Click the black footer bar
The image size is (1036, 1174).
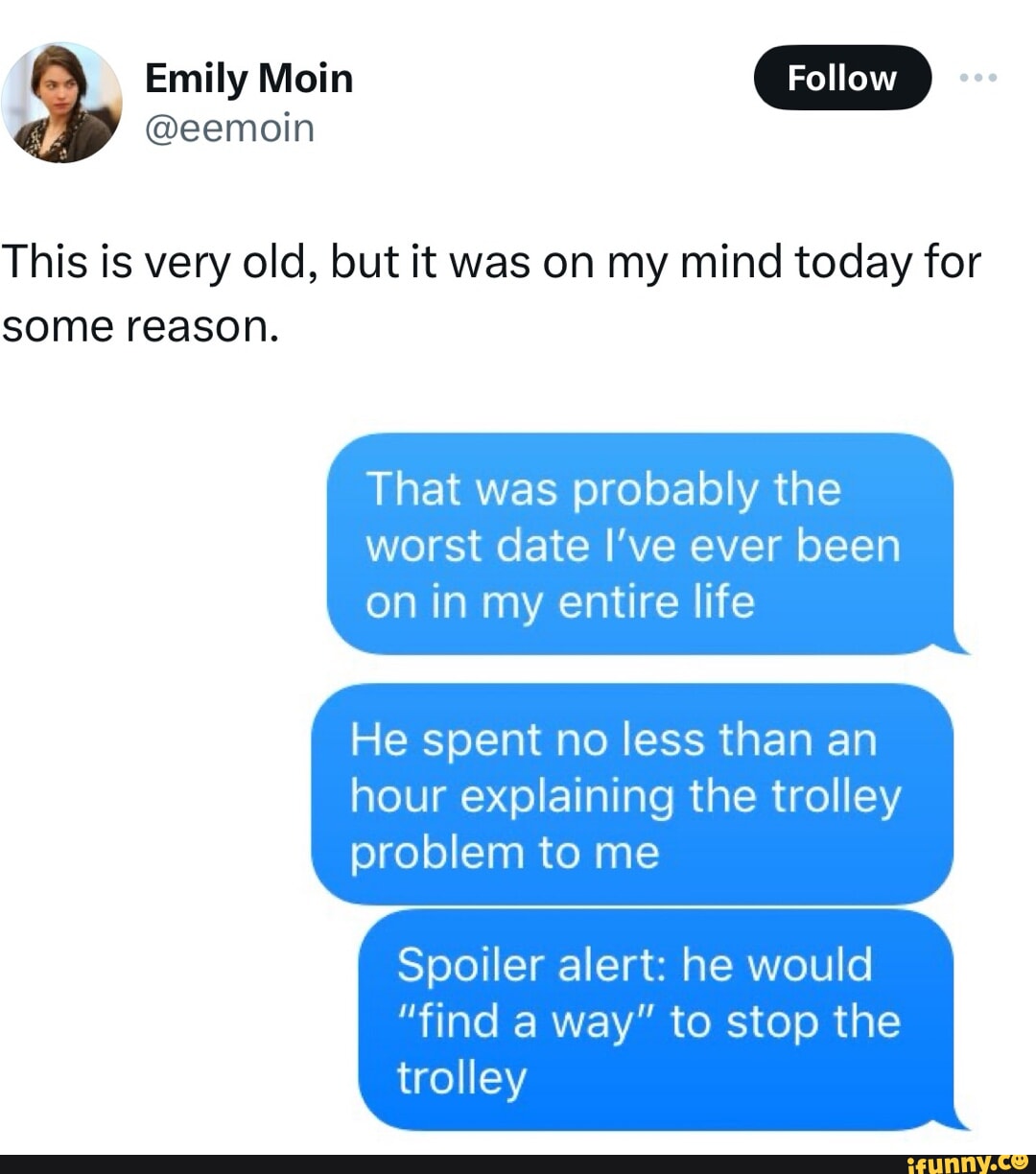(x=432, y=1163)
